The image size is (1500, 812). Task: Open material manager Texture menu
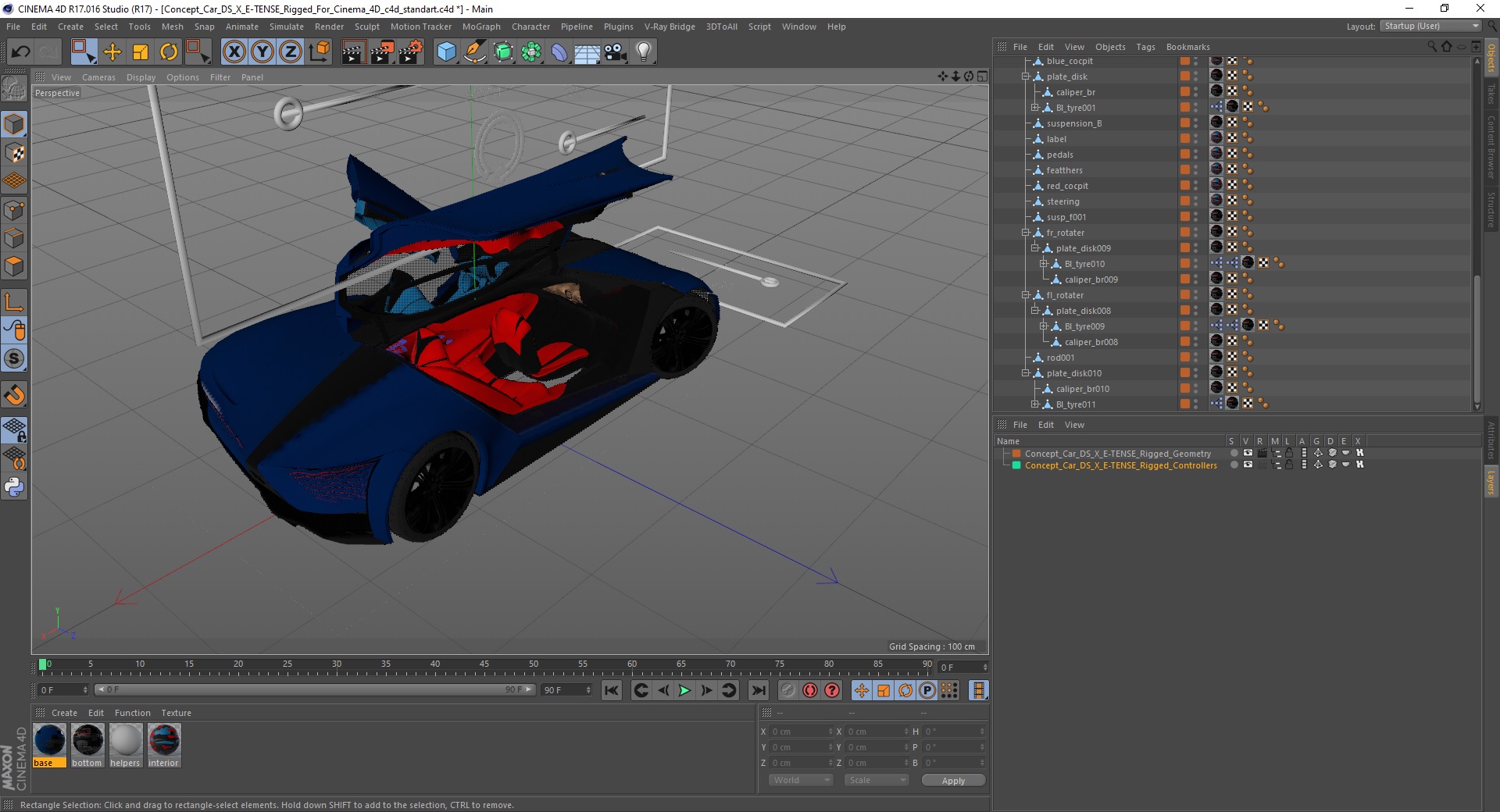coord(176,713)
